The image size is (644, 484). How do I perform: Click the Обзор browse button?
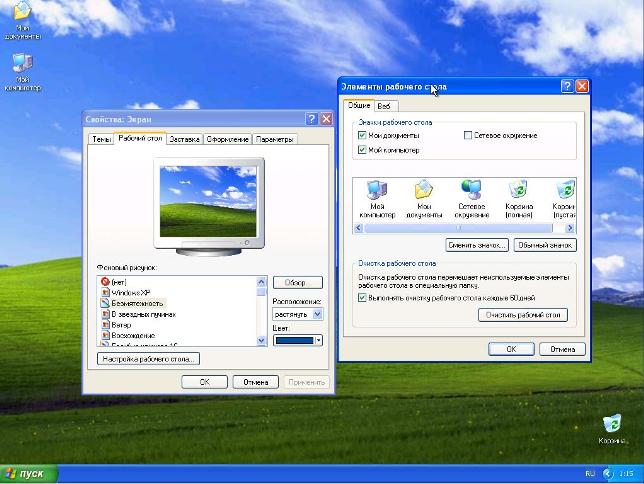298,283
